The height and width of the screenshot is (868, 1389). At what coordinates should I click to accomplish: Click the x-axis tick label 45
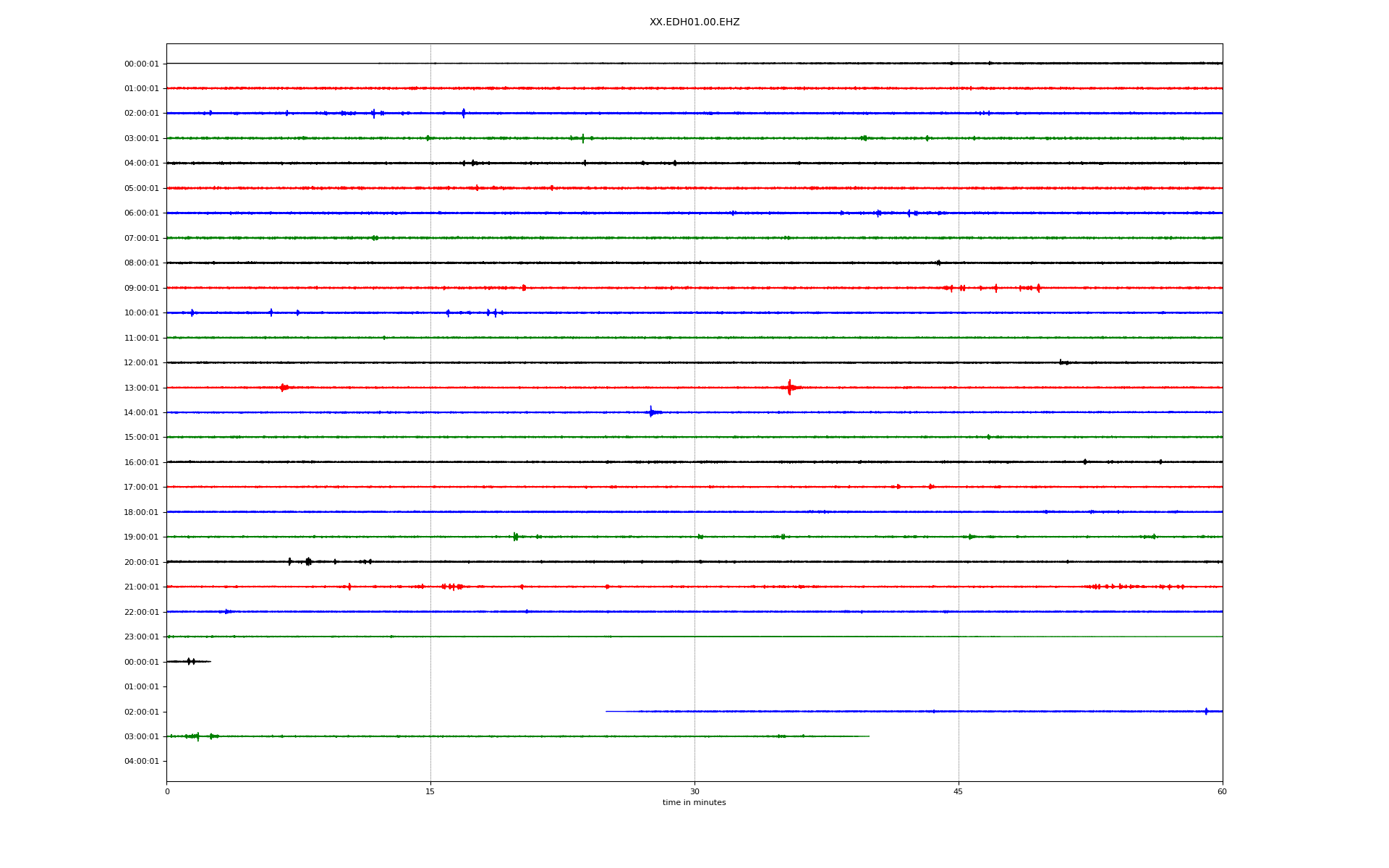(959, 792)
